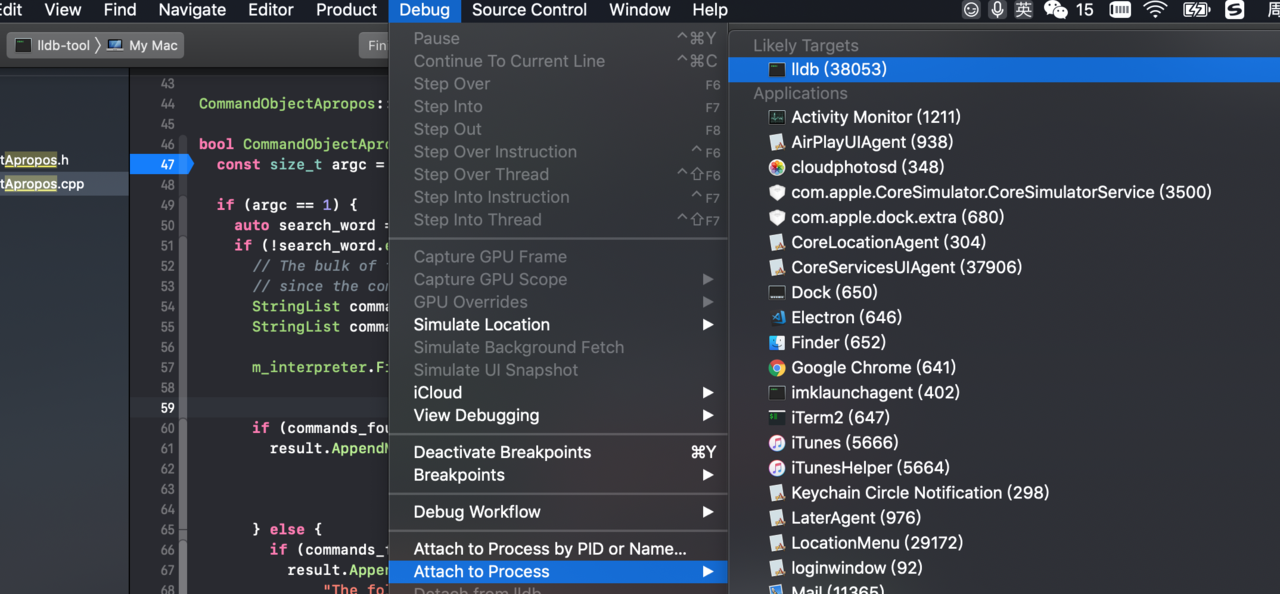Open the 英 input source menu

pos(1024,10)
